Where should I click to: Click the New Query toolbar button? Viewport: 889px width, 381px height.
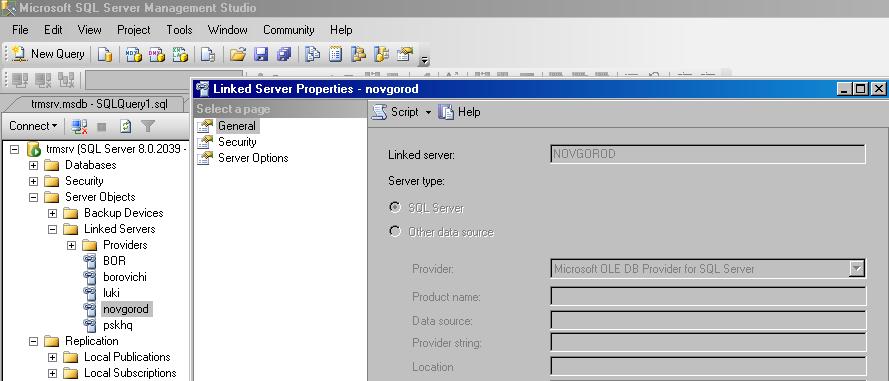[x=48, y=54]
